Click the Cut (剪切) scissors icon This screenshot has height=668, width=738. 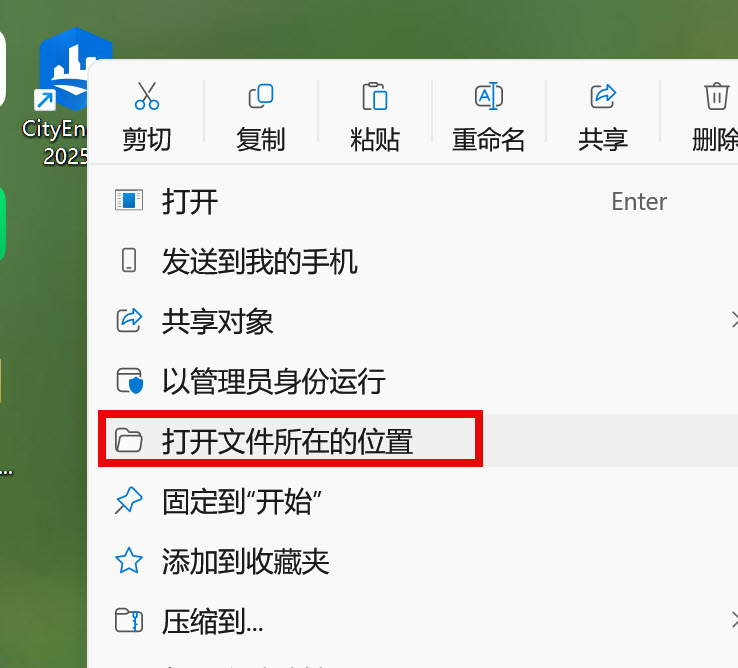(x=146, y=96)
